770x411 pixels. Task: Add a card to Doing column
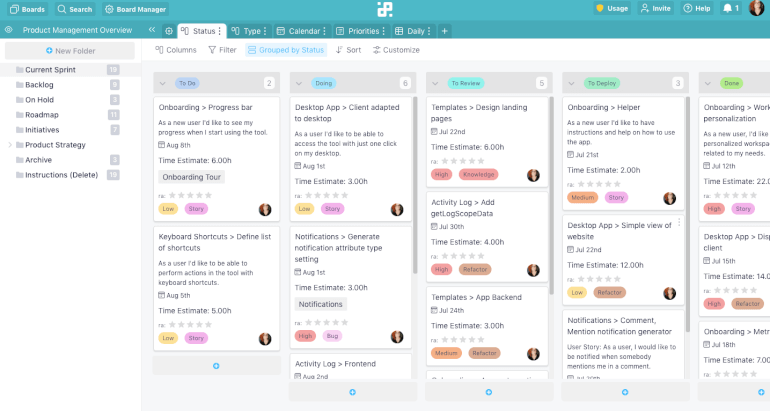[x=353, y=392]
